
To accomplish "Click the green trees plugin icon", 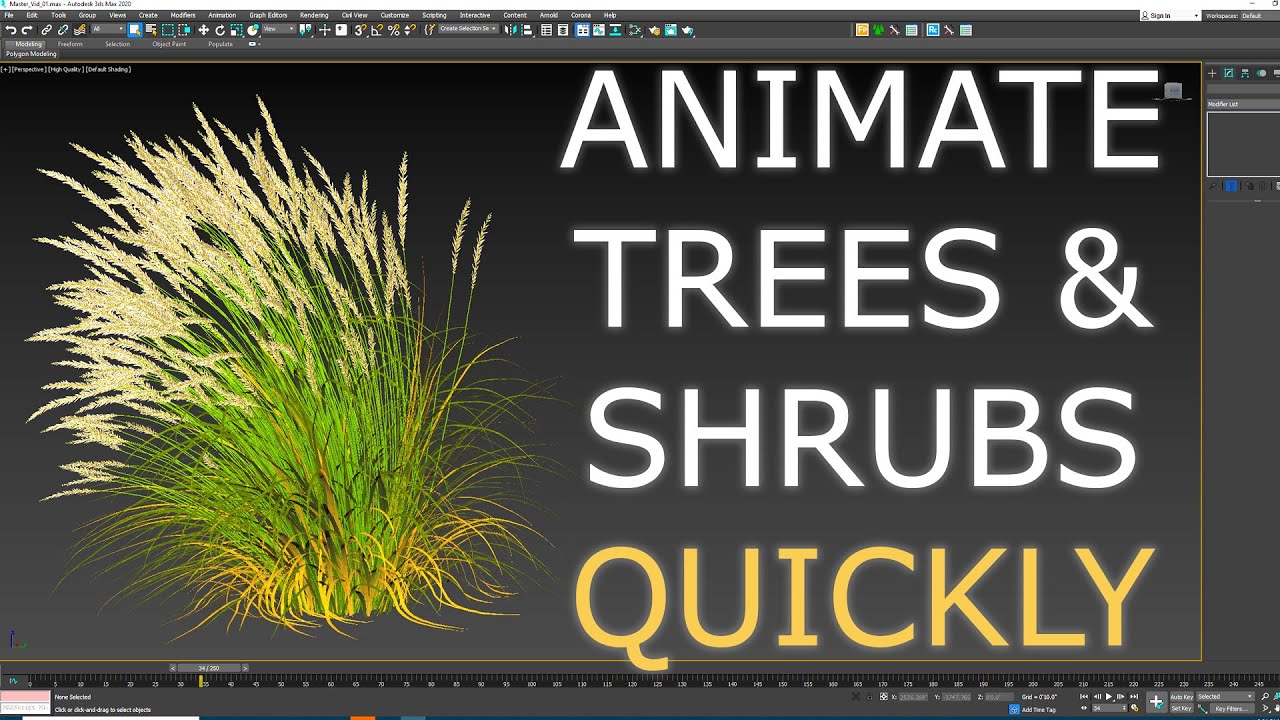I will tap(878, 30).
